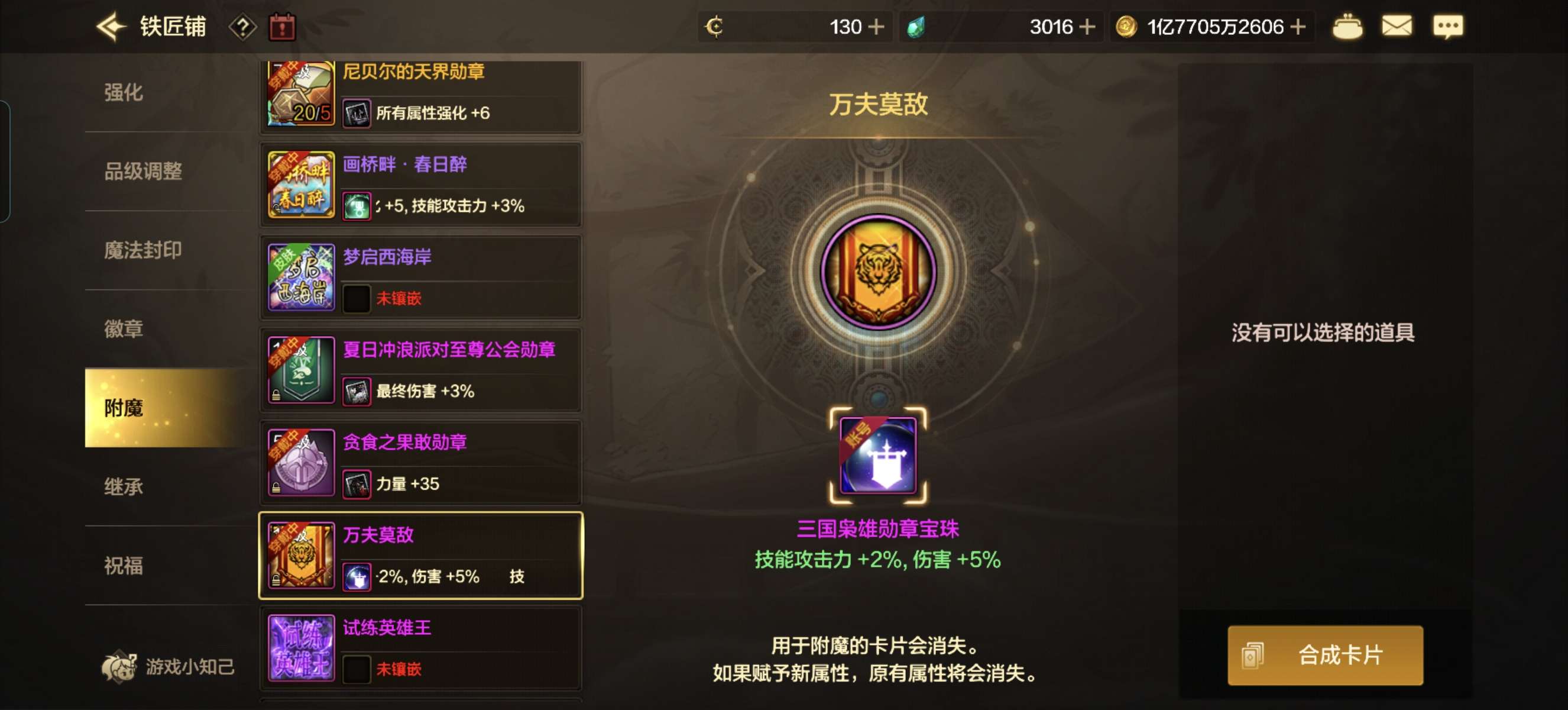This screenshot has width=1568, height=710.
Task: Click the 万夫莫敌 tiger emblem in center
Action: (x=878, y=272)
